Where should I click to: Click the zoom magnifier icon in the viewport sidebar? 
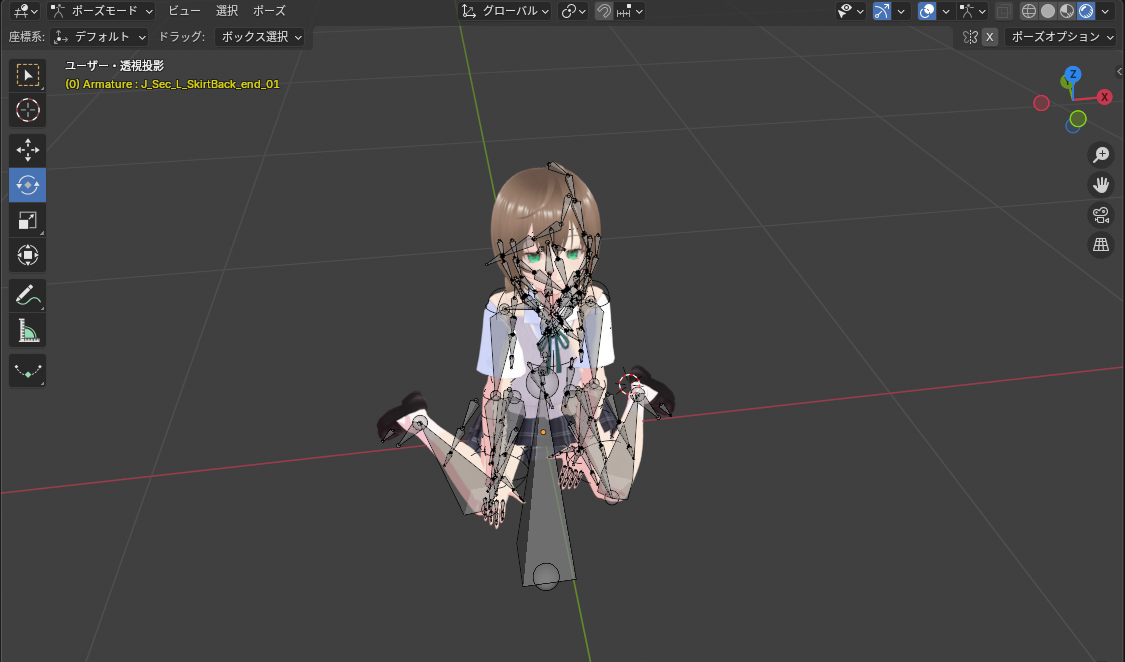pos(1101,155)
